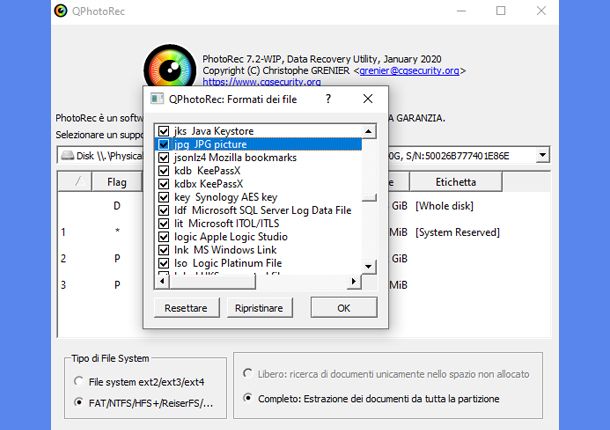Click the QPhotoRec title bar app icon
Image resolution: width=610 pixels, height=430 pixels.
pyautogui.click(x=61, y=11)
